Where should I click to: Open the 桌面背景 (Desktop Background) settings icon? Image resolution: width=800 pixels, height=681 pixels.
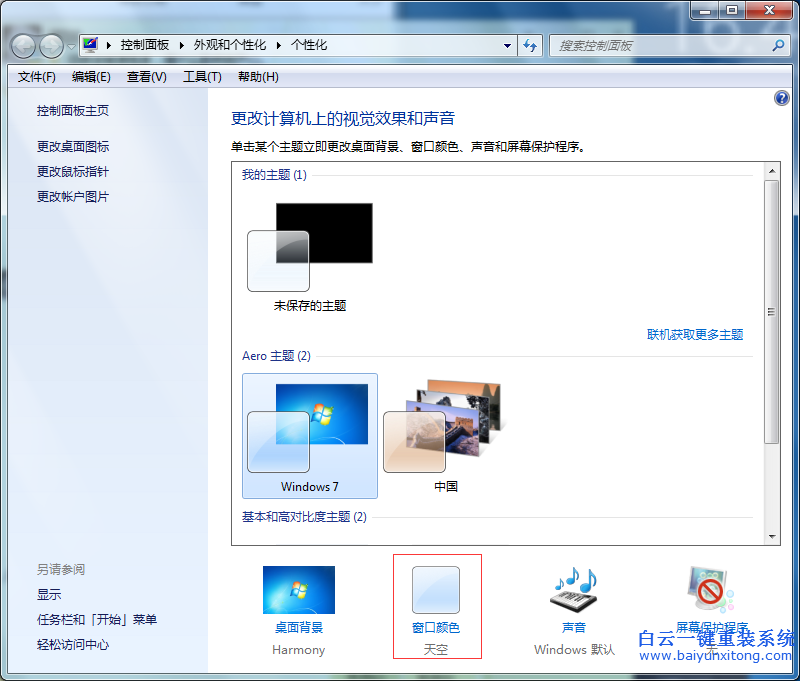298,590
